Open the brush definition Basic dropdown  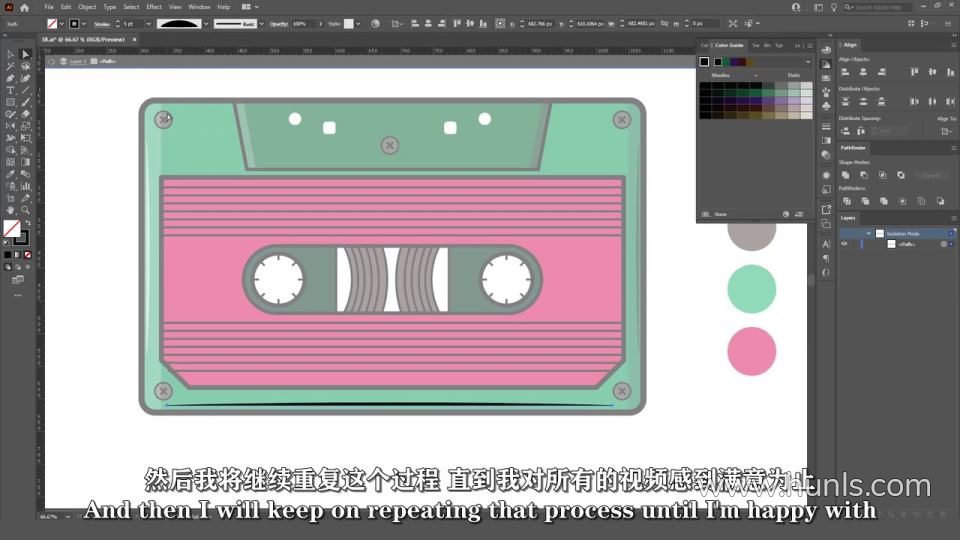point(261,24)
